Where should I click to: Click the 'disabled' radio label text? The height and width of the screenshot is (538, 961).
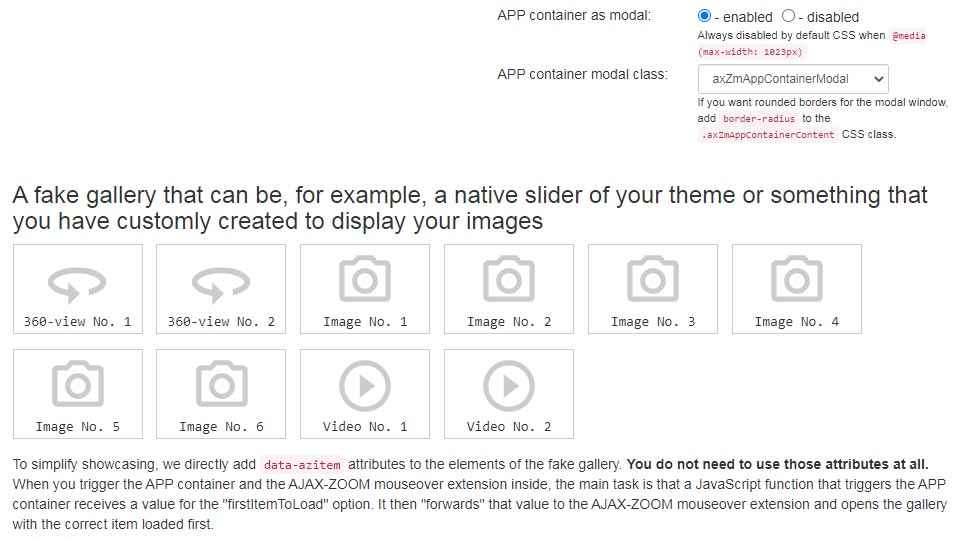pos(832,17)
